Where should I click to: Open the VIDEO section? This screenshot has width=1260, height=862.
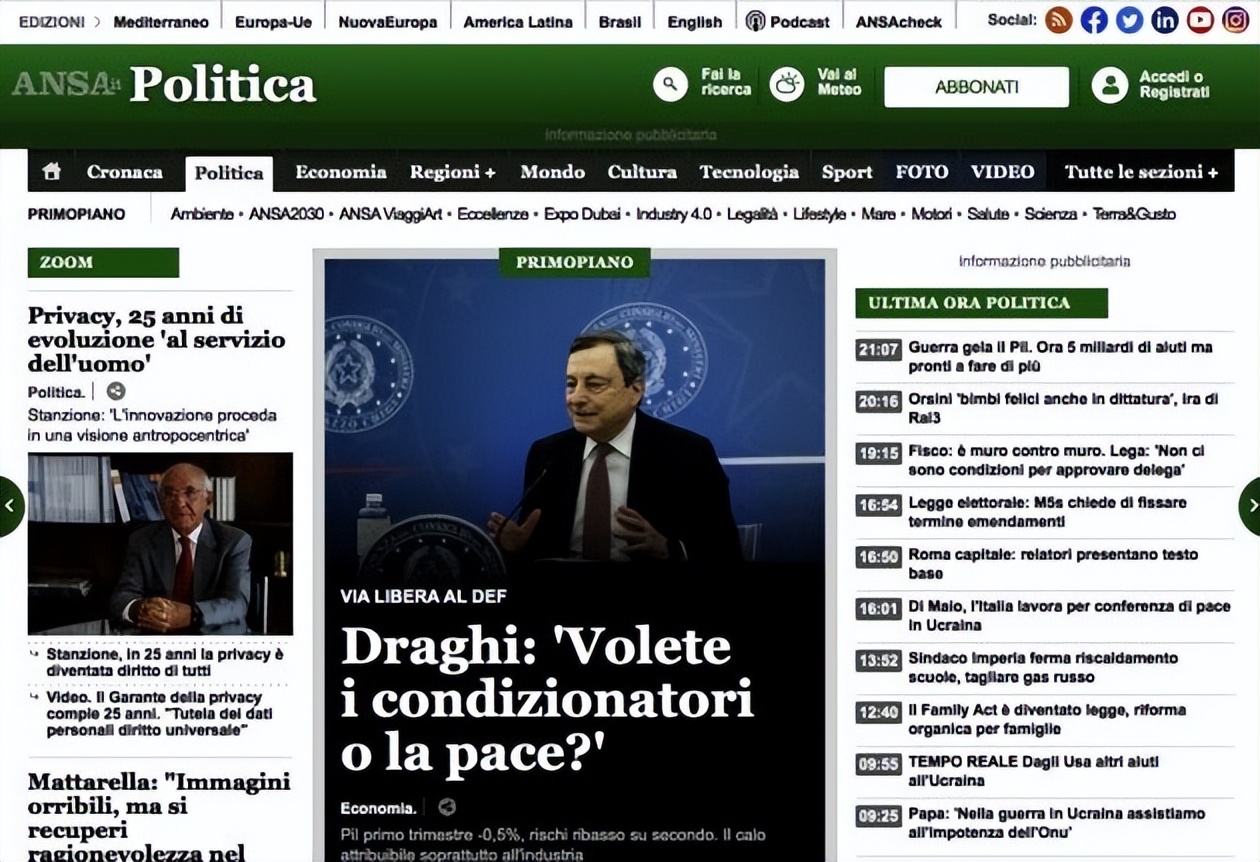click(x=1002, y=172)
